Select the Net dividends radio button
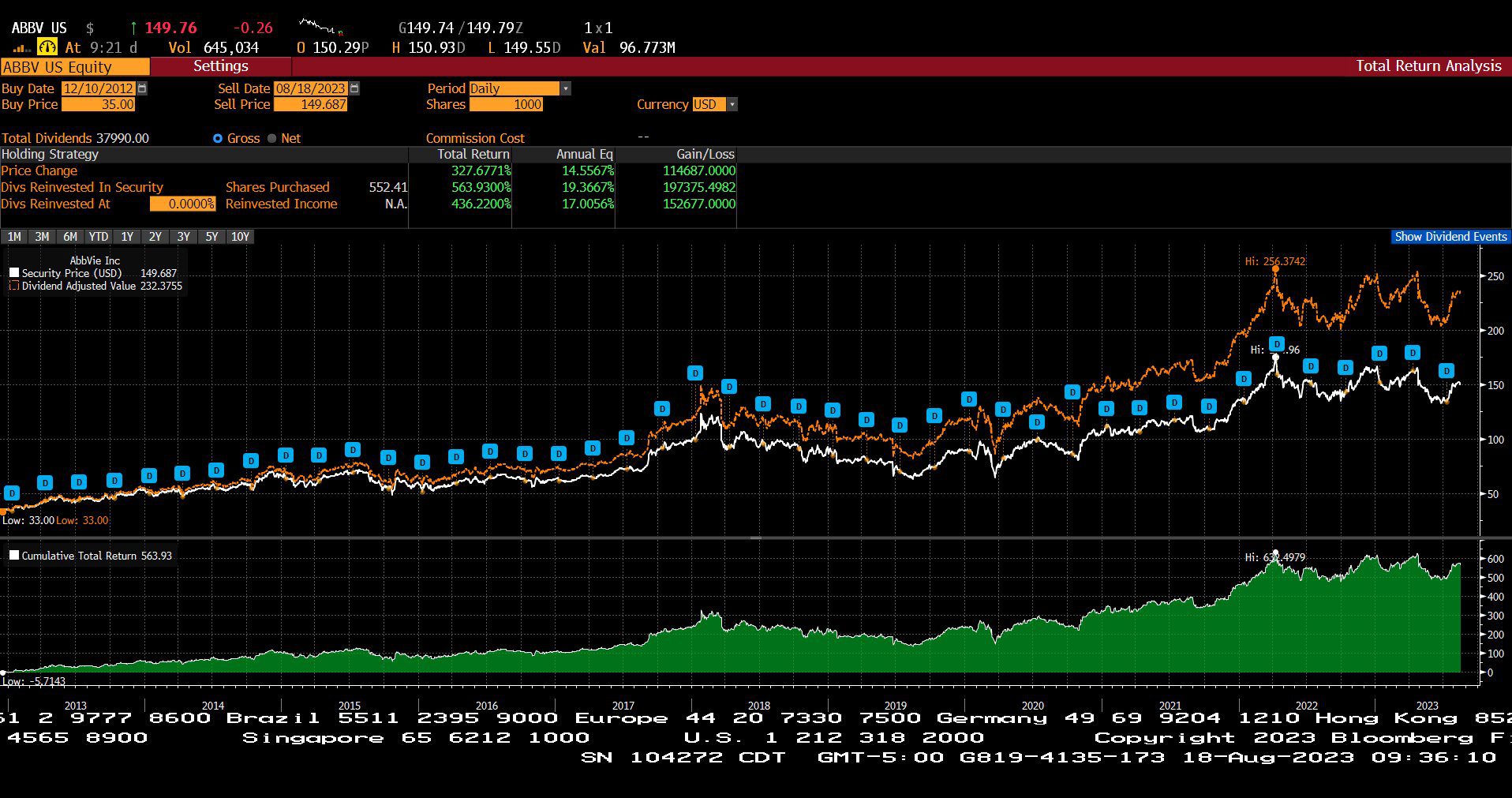Viewport: 1512px width, 798px height. [272, 138]
